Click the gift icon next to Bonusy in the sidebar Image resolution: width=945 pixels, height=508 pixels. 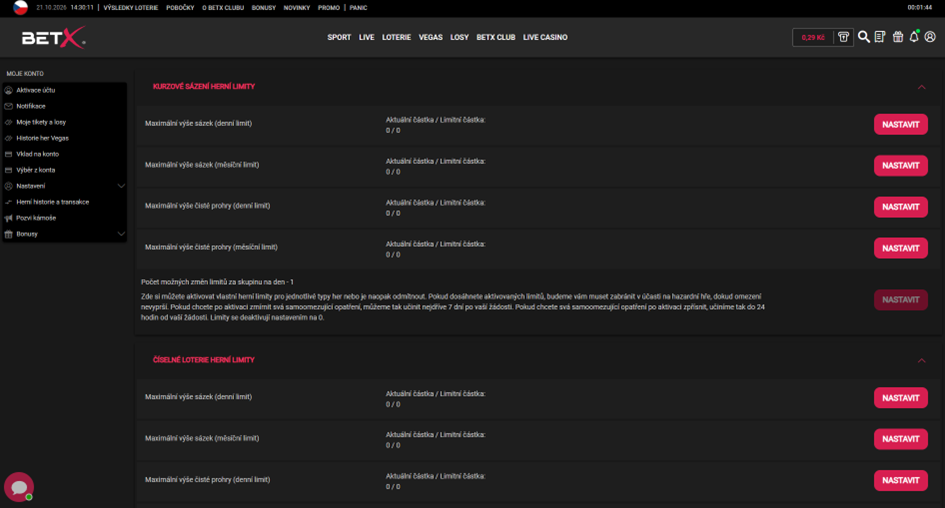click(x=8, y=234)
